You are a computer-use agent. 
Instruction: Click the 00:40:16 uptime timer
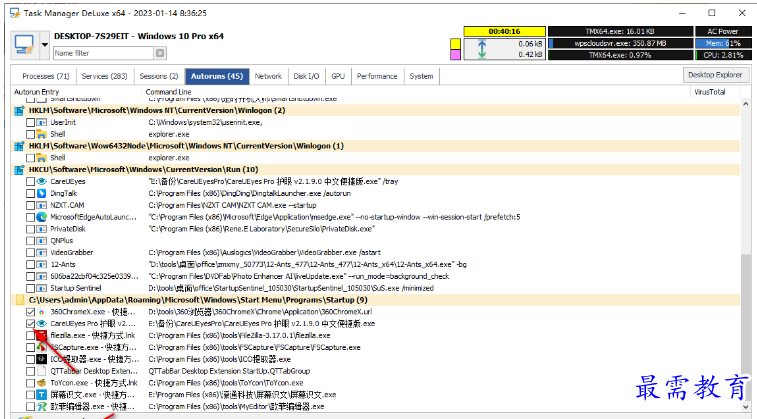coord(505,31)
